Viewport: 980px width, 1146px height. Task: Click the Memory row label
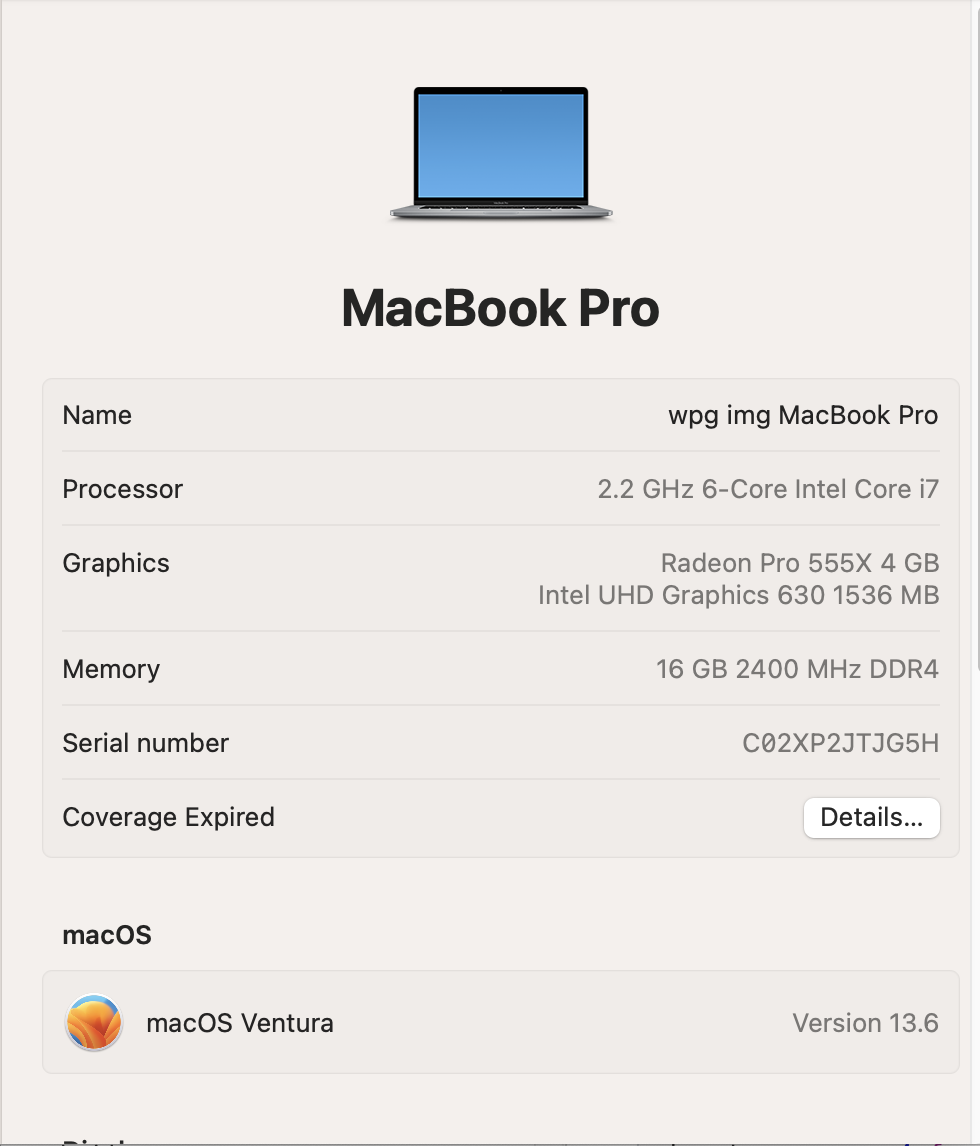coord(111,669)
